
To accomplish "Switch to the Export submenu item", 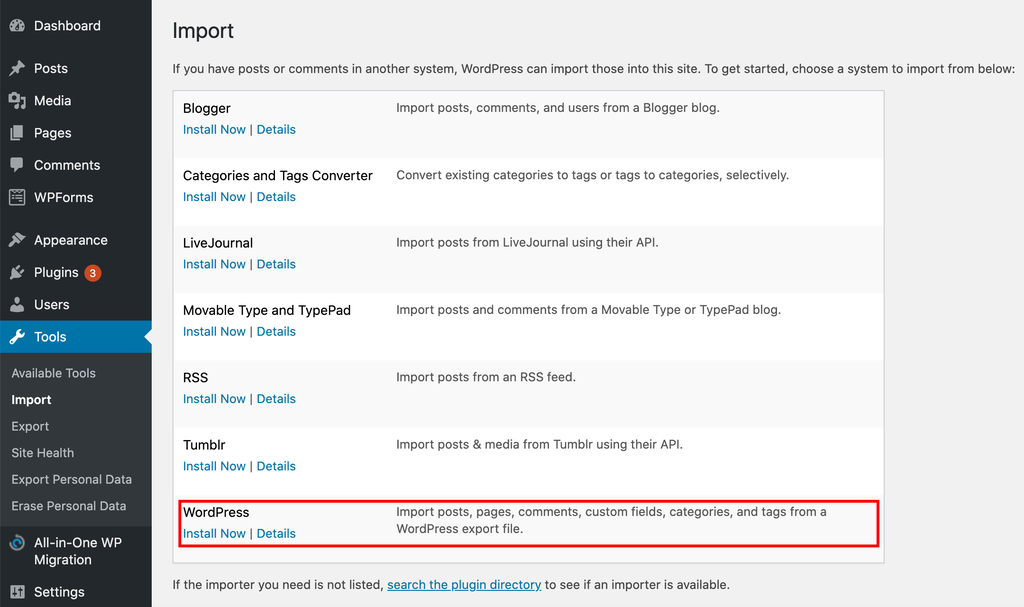I will [30, 425].
